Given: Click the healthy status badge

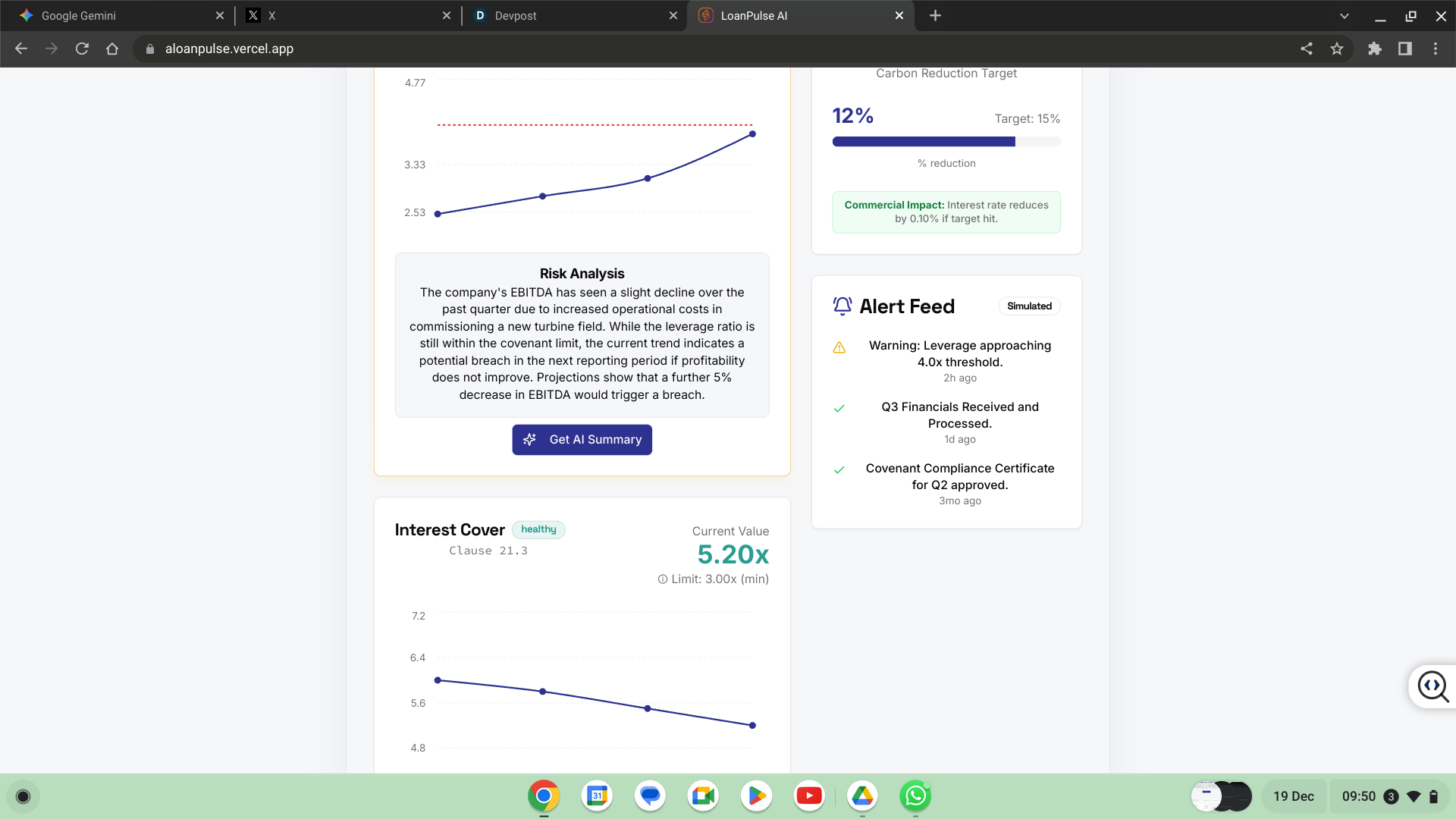Looking at the screenshot, I should pyautogui.click(x=538, y=529).
